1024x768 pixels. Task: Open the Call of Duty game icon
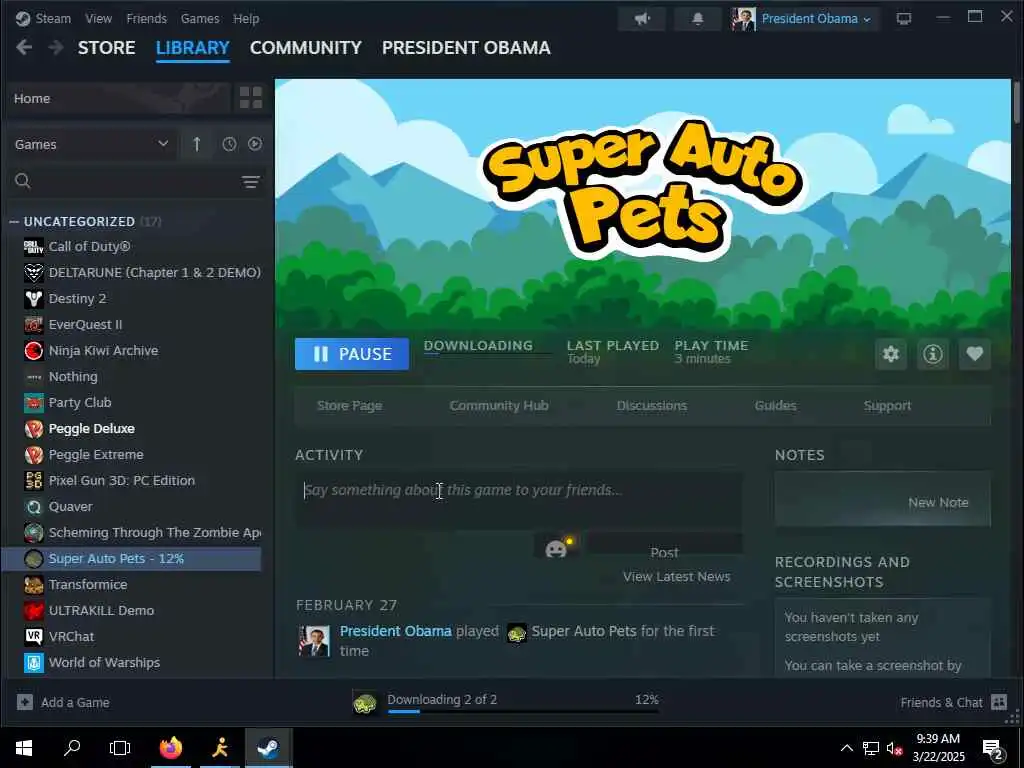pyautogui.click(x=34, y=247)
